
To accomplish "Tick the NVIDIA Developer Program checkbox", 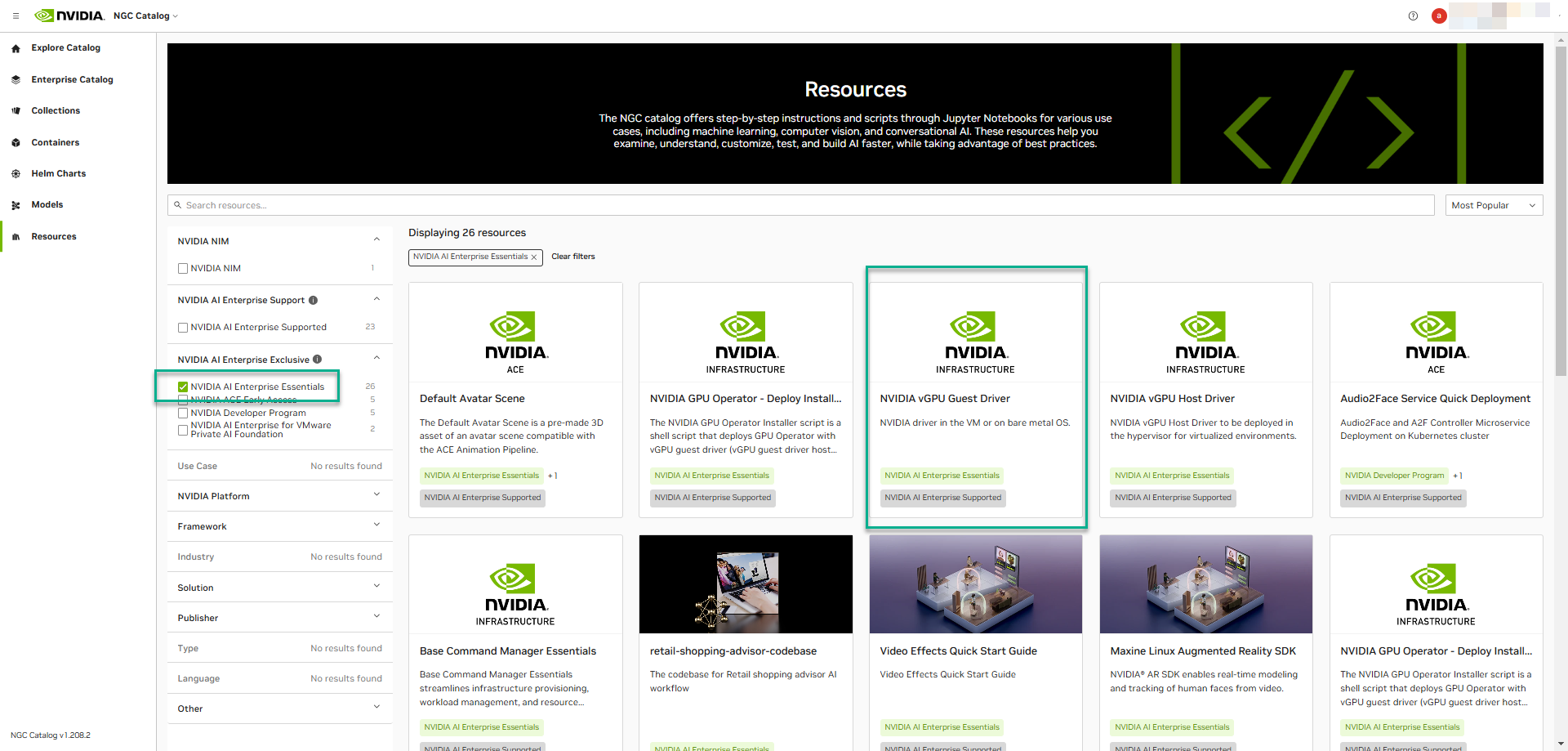I will [x=183, y=413].
